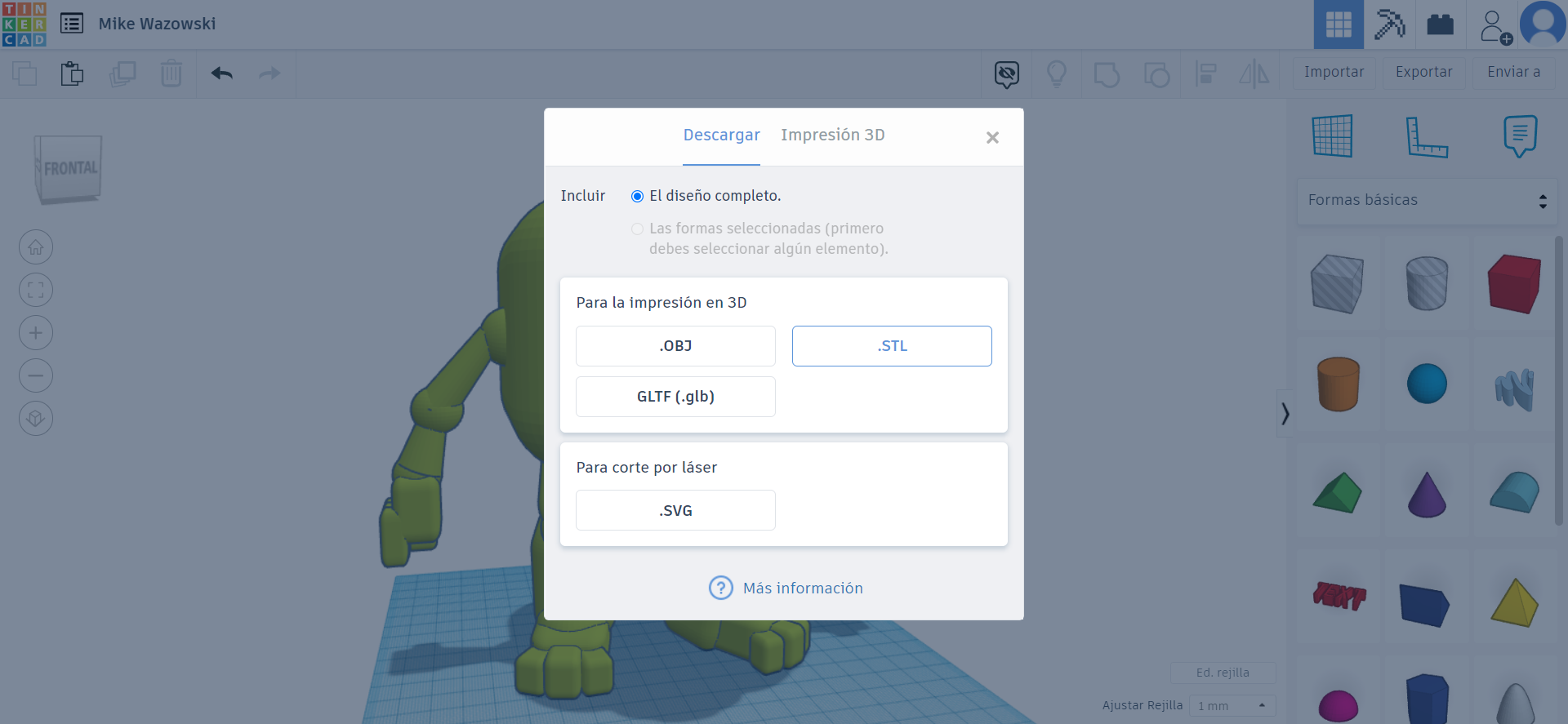Select the Workplane tool icon
1568x724 pixels.
1333,135
